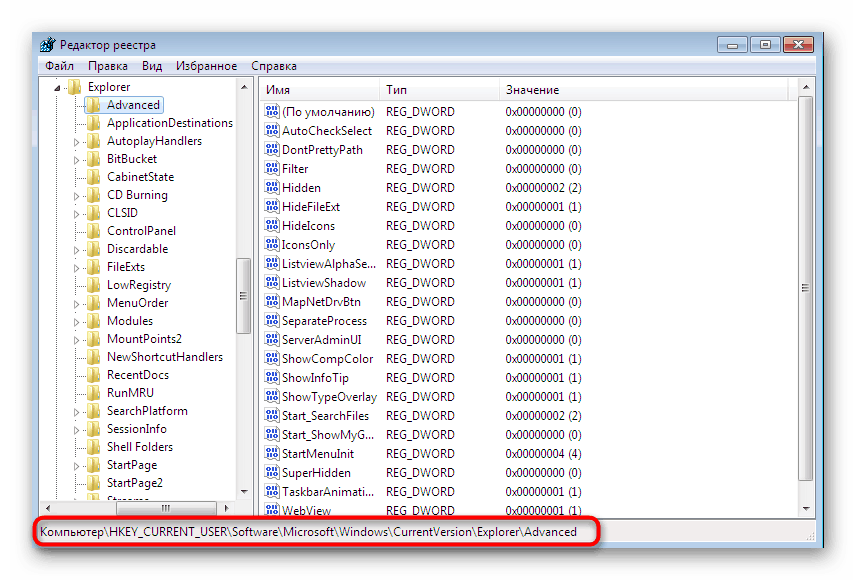856x580 pixels.
Task: Sort values by the Имя column header
Action: pos(320,90)
